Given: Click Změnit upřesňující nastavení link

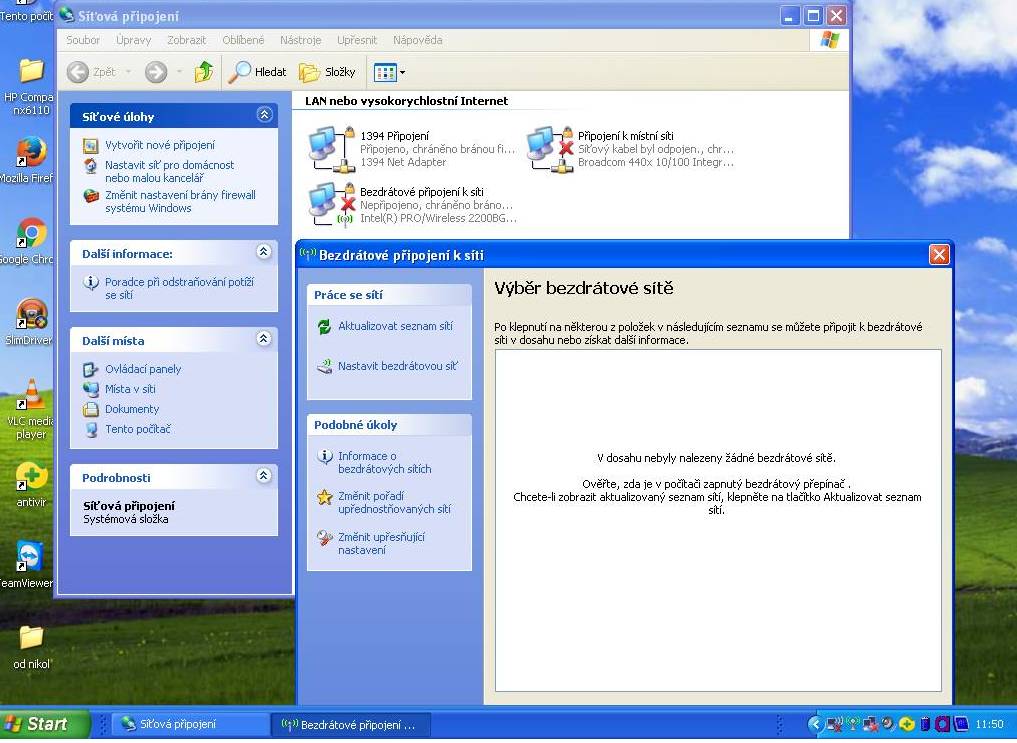Looking at the screenshot, I should 381,543.
